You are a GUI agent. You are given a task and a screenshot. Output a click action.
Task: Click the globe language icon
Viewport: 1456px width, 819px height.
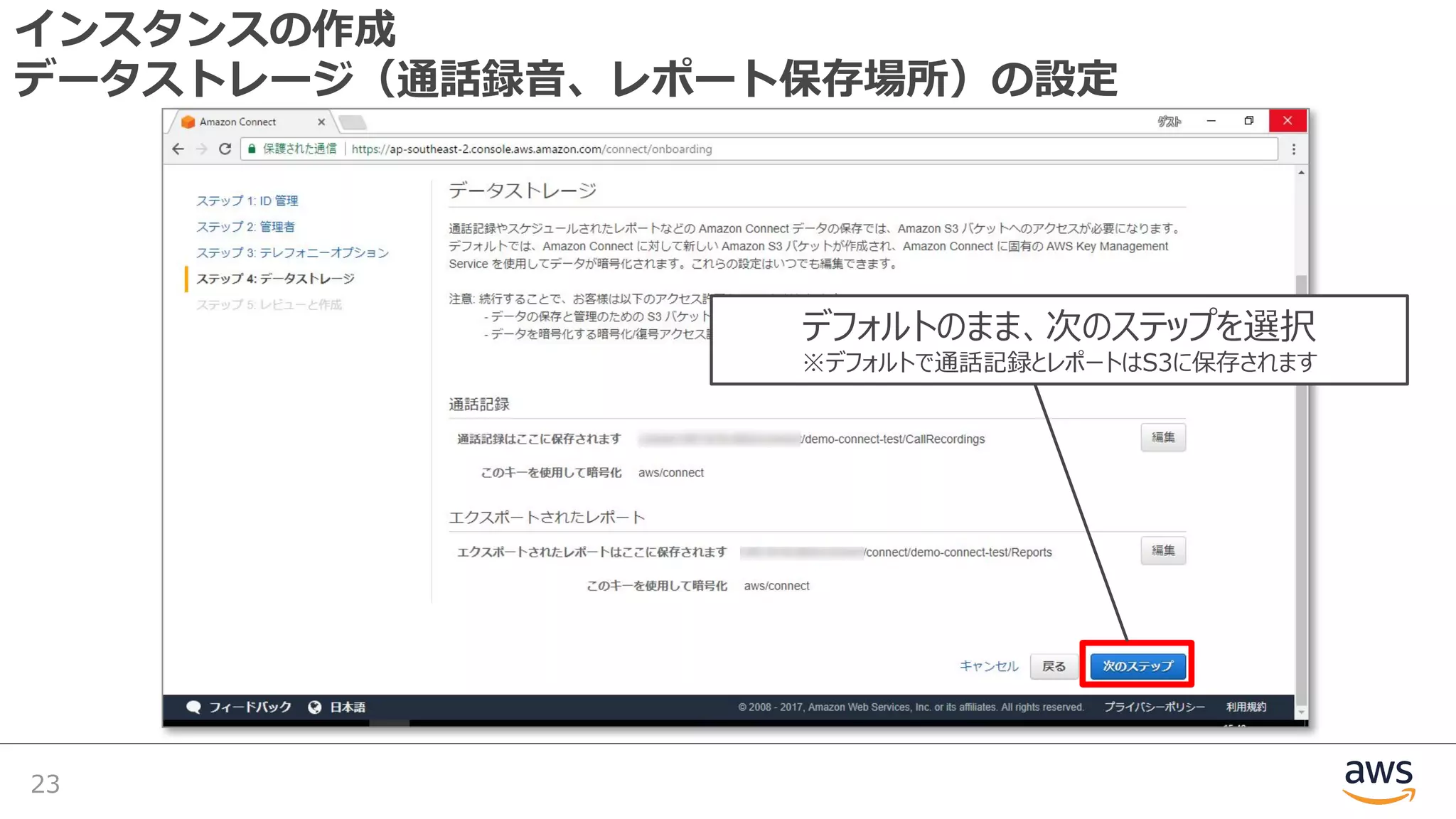click(x=314, y=707)
